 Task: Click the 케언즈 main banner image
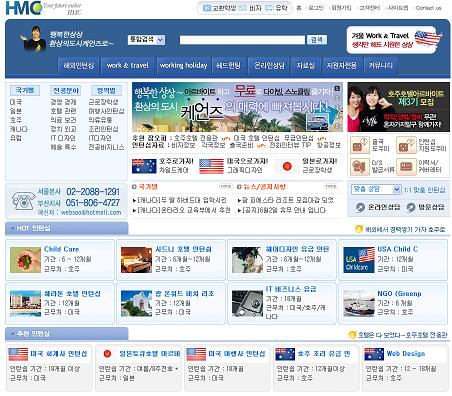click(x=237, y=107)
